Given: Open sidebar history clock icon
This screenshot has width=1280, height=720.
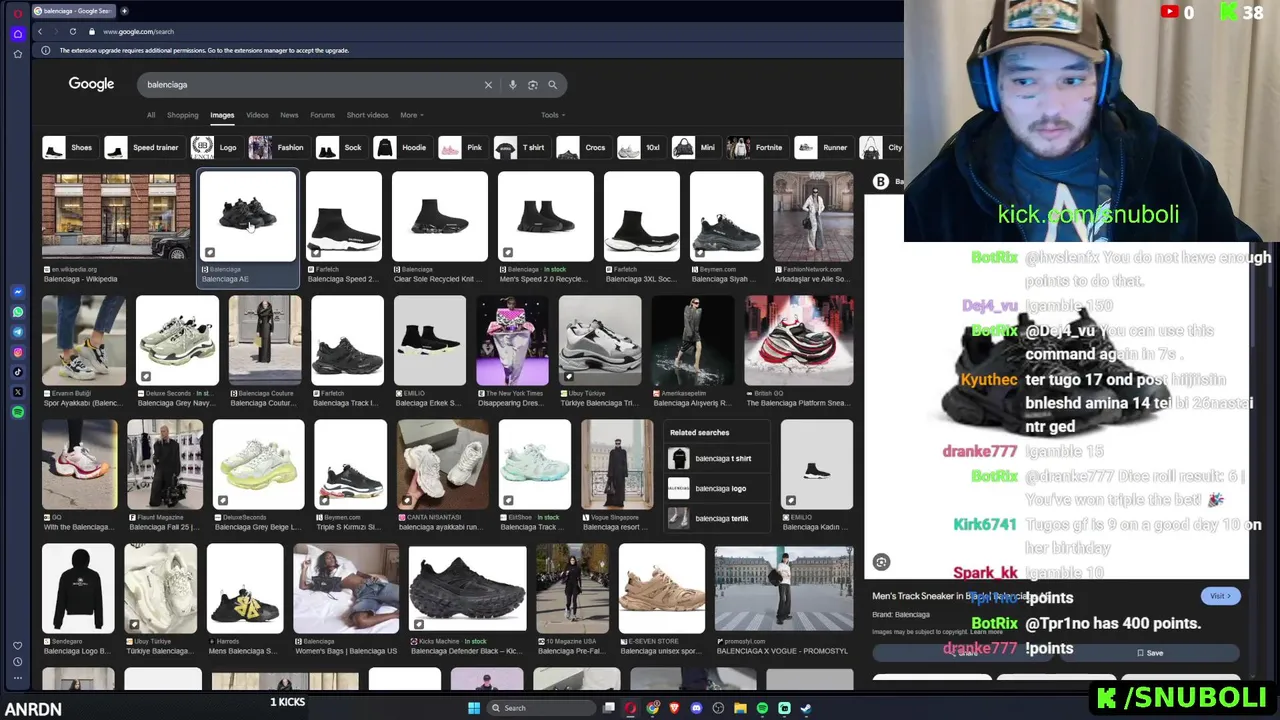Looking at the screenshot, I should coord(18,662).
